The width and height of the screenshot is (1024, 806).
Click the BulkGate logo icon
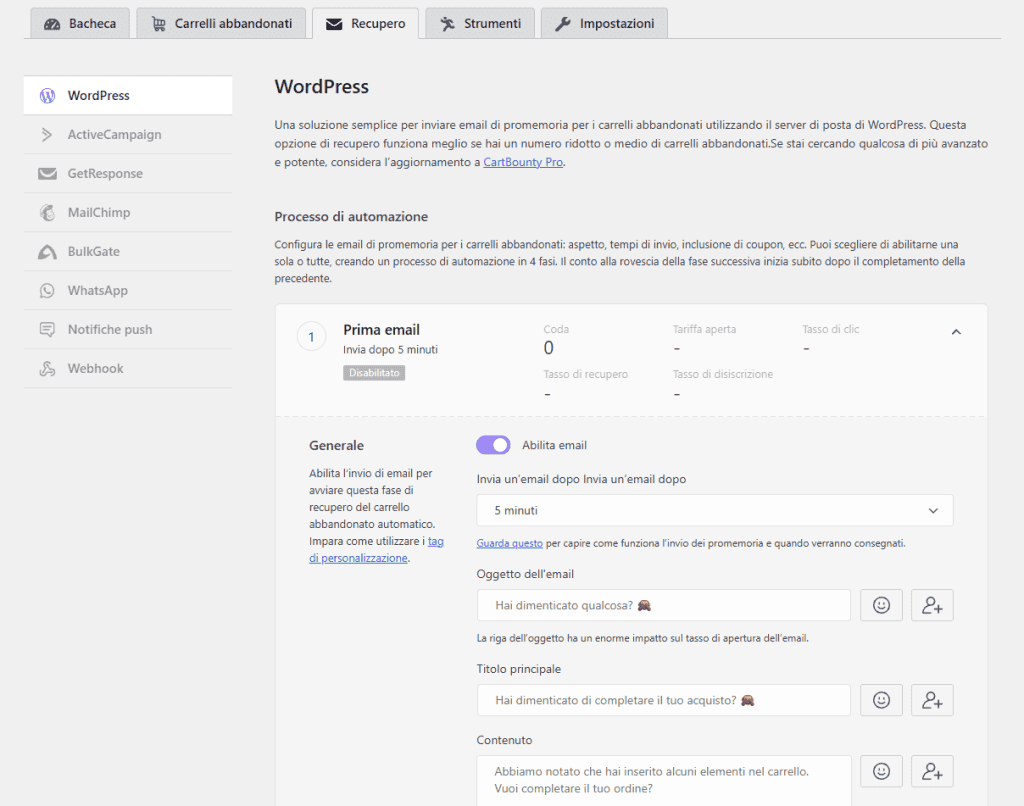pos(47,251)
